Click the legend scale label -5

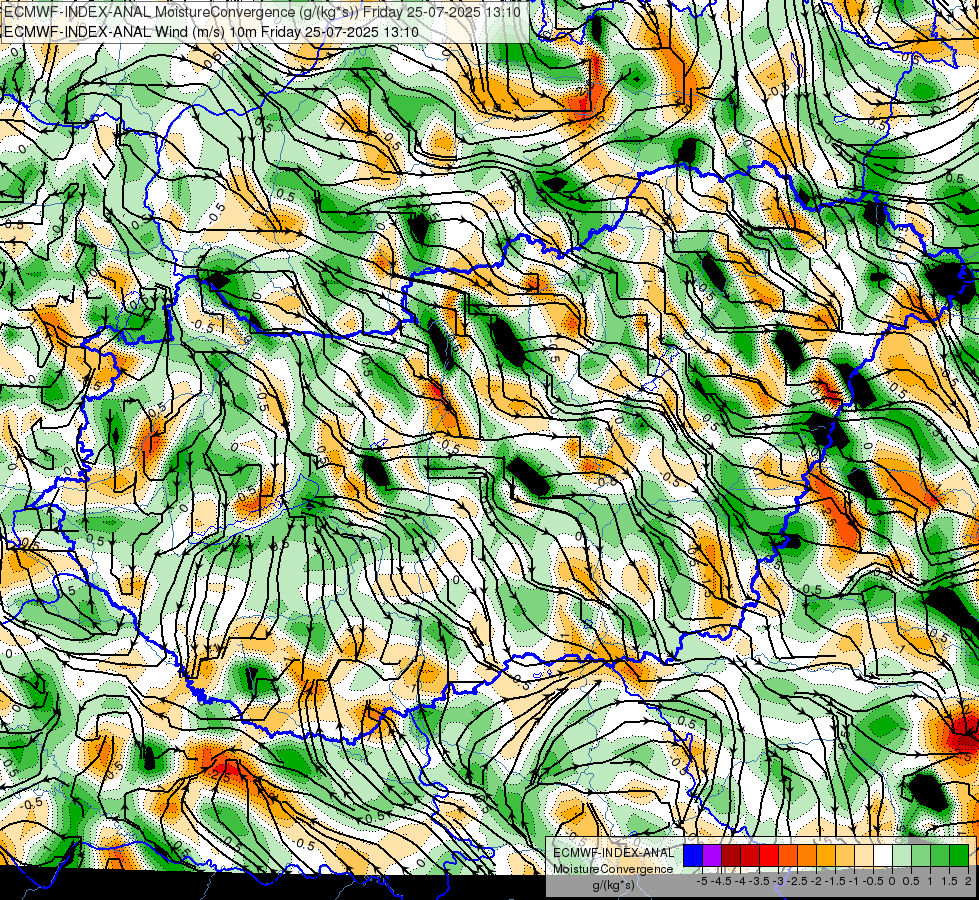coord(702,881)
